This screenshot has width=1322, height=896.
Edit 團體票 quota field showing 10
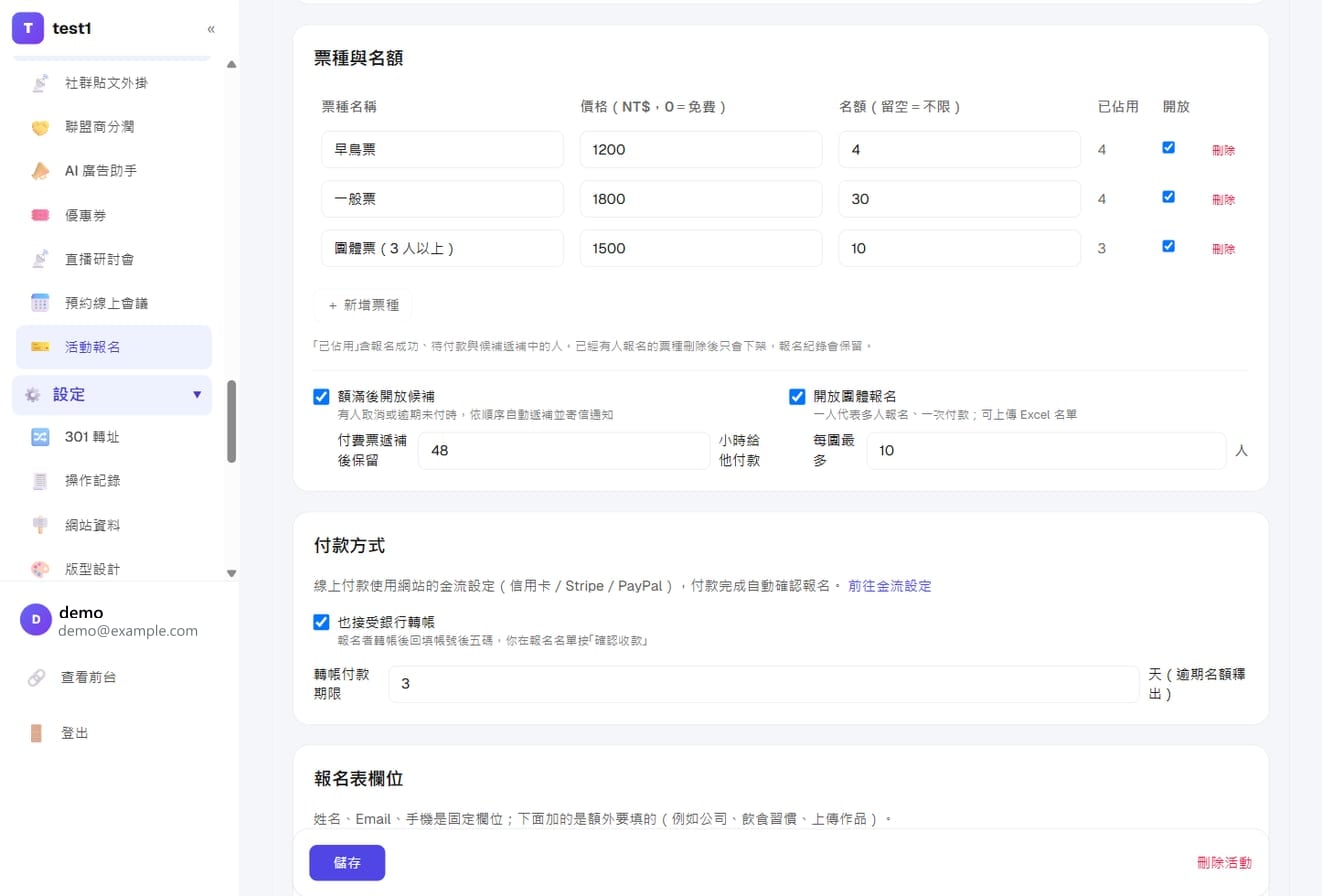coord(960,248)
